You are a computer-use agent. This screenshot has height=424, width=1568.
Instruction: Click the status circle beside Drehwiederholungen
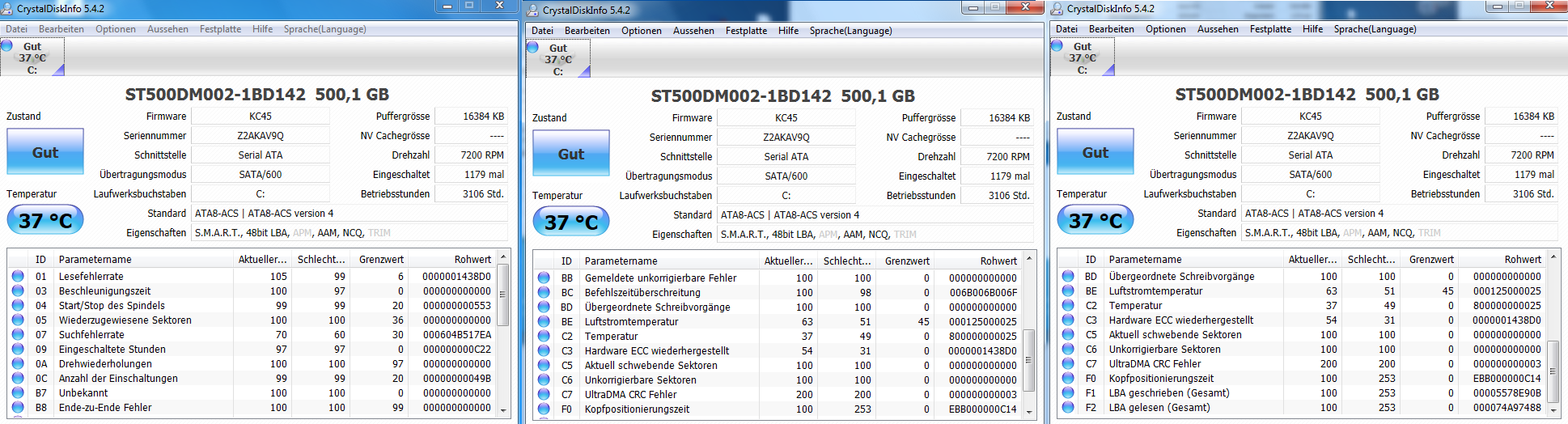click(18, 363)
